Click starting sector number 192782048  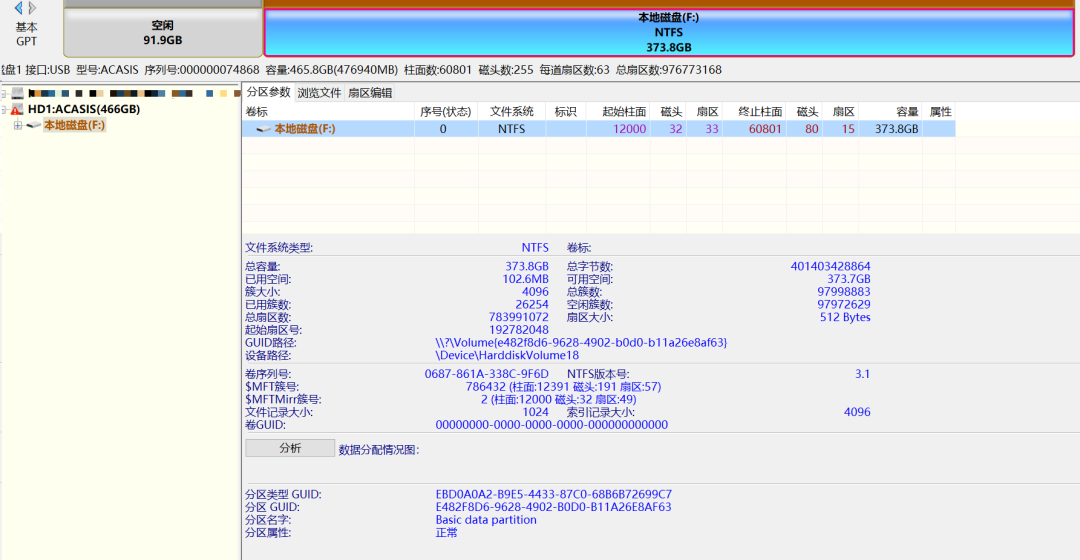coord(519,330)
